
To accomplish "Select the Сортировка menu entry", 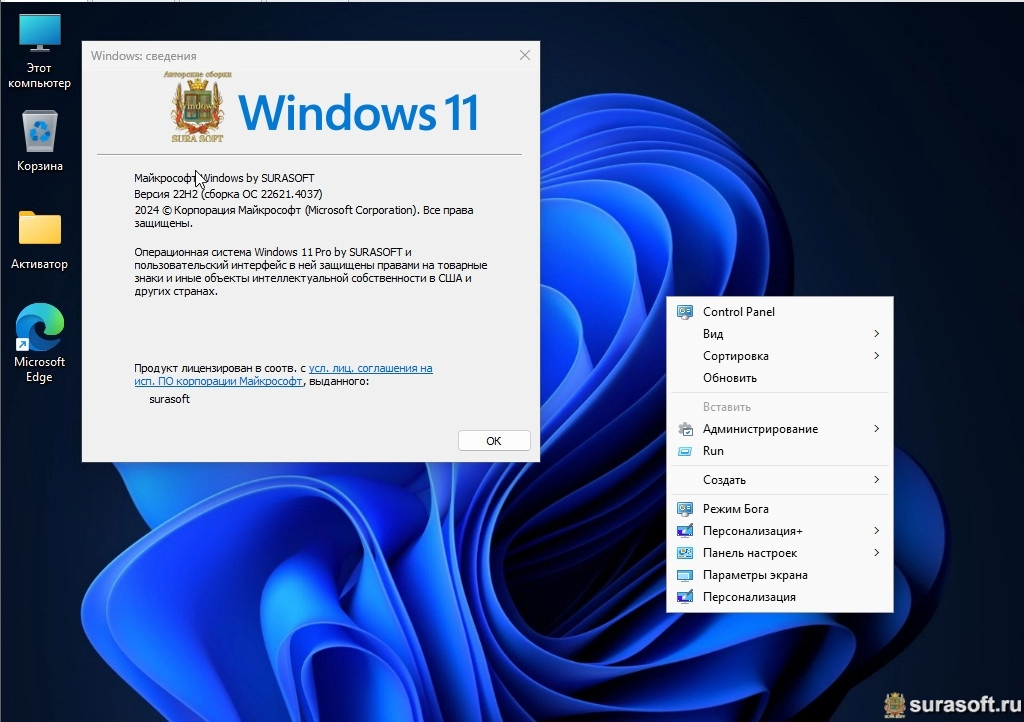I will 780,356.
